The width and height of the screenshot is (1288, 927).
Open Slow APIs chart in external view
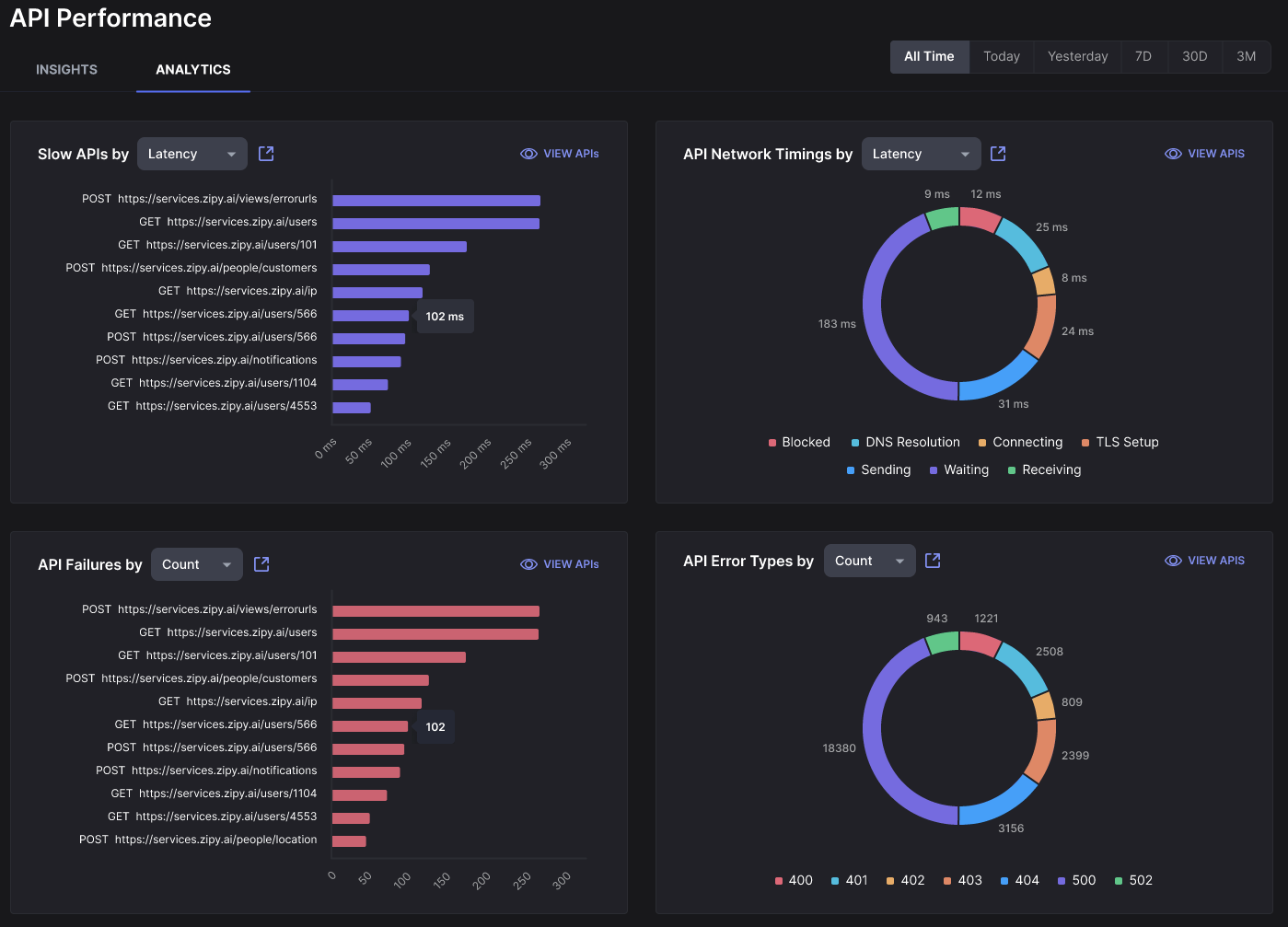(266, 154)
